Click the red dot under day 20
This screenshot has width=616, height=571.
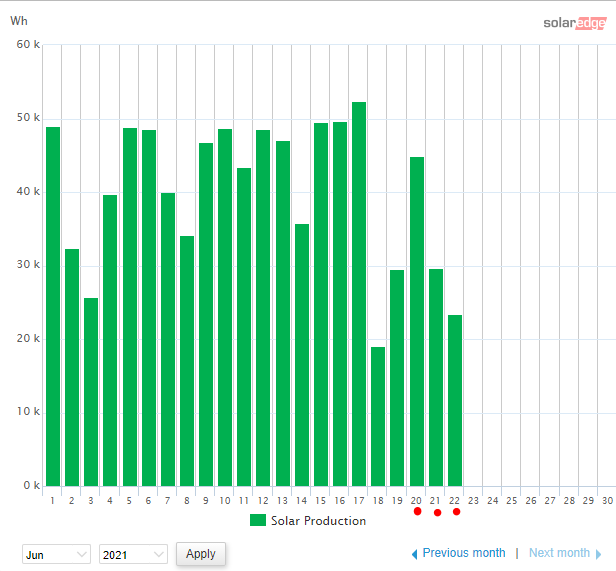[x=417, y=512]
